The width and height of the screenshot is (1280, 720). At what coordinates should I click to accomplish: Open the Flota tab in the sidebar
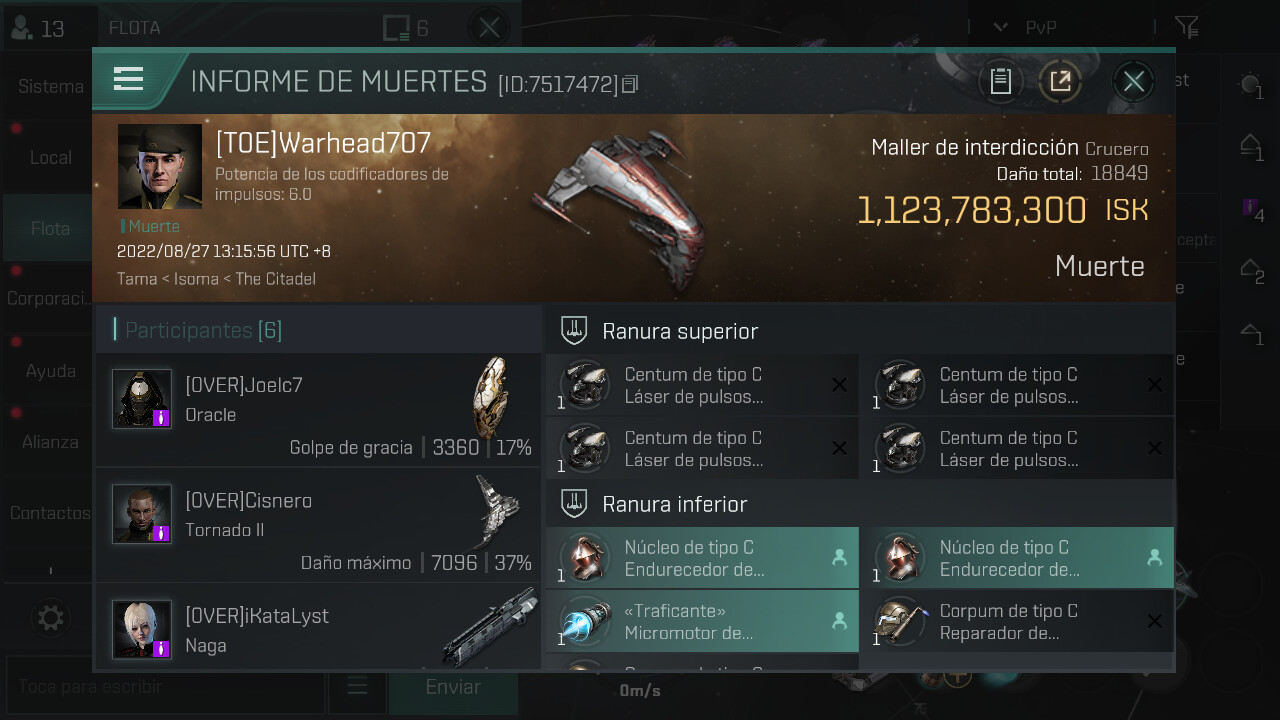pos(50,229)
